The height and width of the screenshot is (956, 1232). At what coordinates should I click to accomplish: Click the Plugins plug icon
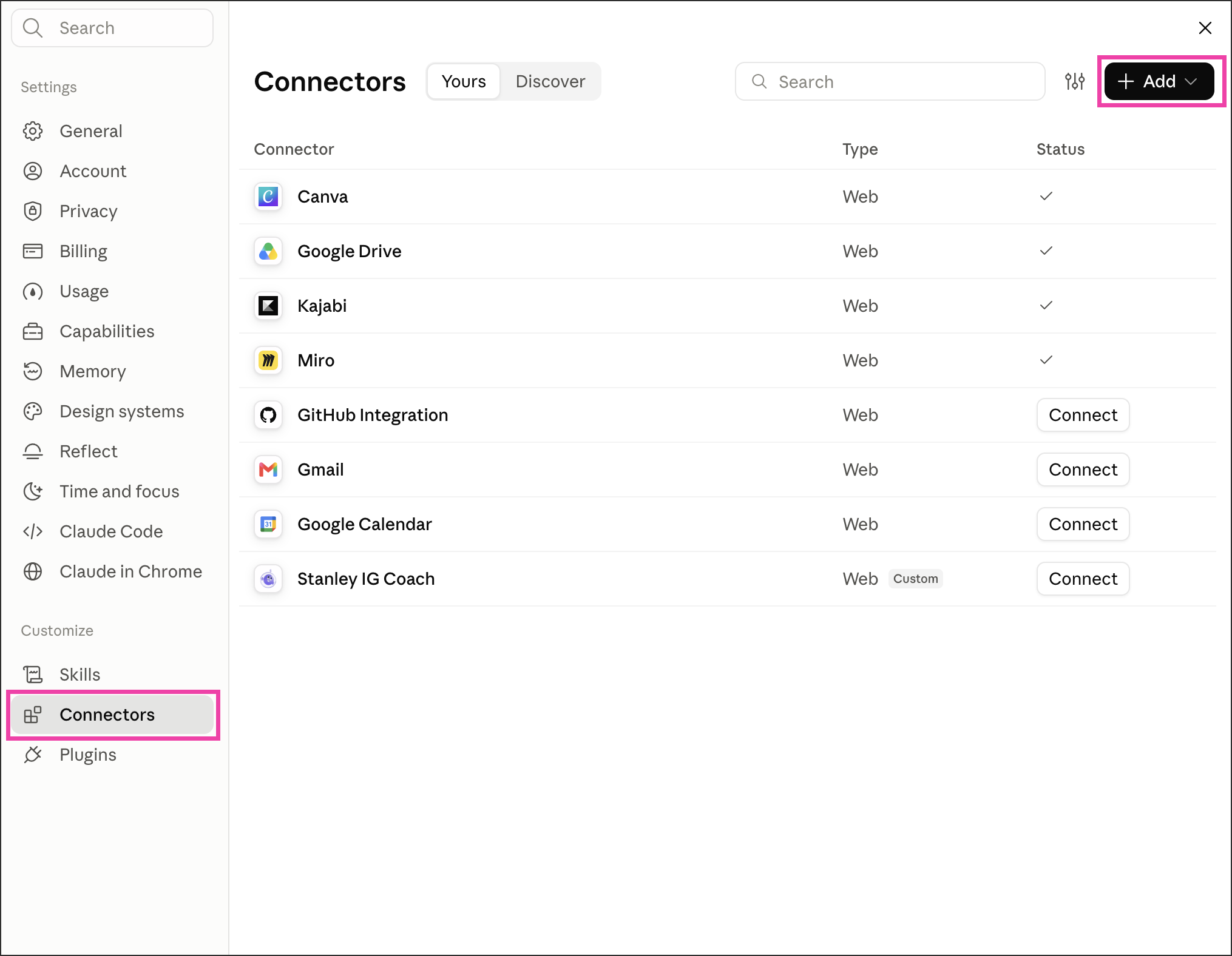[x=33, y=755]
